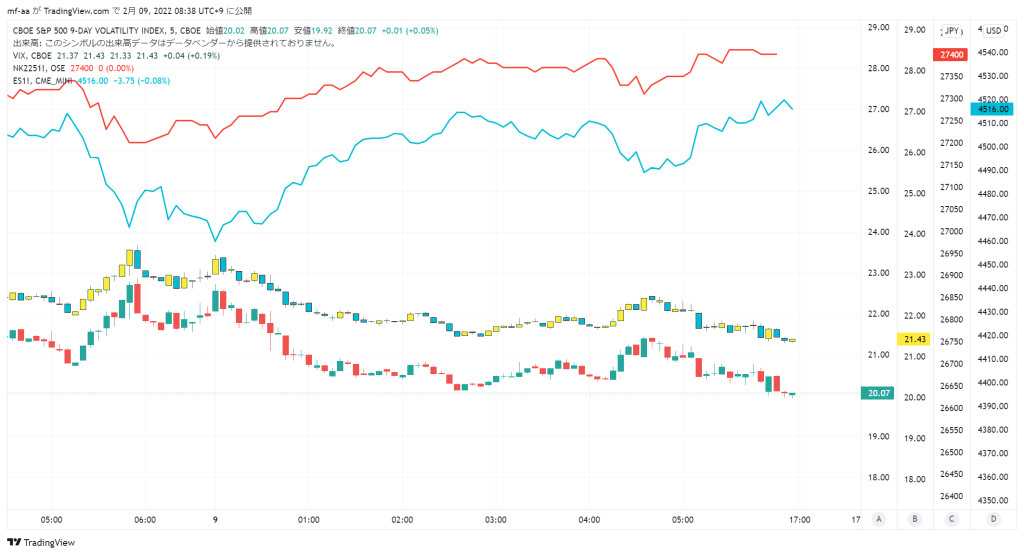Click the 26400 value on JPY scale

[x=952, y=496]
